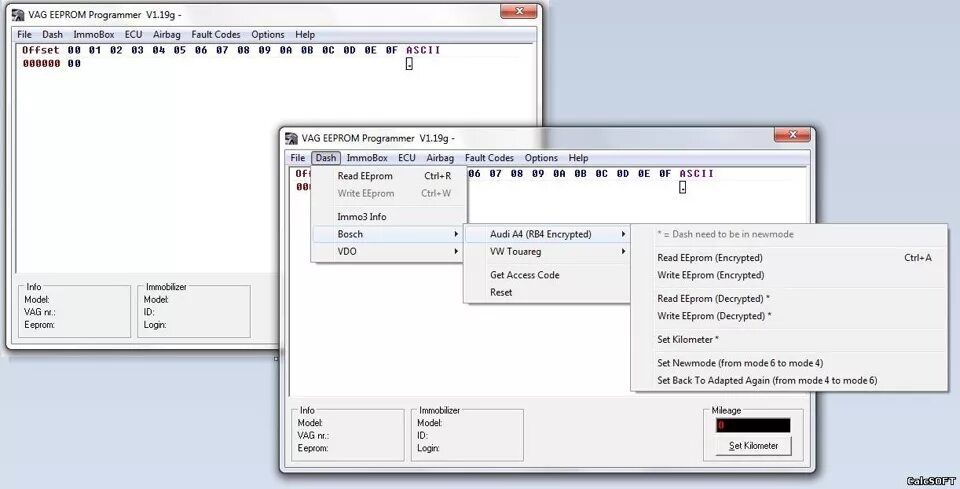Image resolution: width=960 pixels, height=489 pixels.
Task: Open Fault Codes menu in front window
Action: [x=489, y=158]
